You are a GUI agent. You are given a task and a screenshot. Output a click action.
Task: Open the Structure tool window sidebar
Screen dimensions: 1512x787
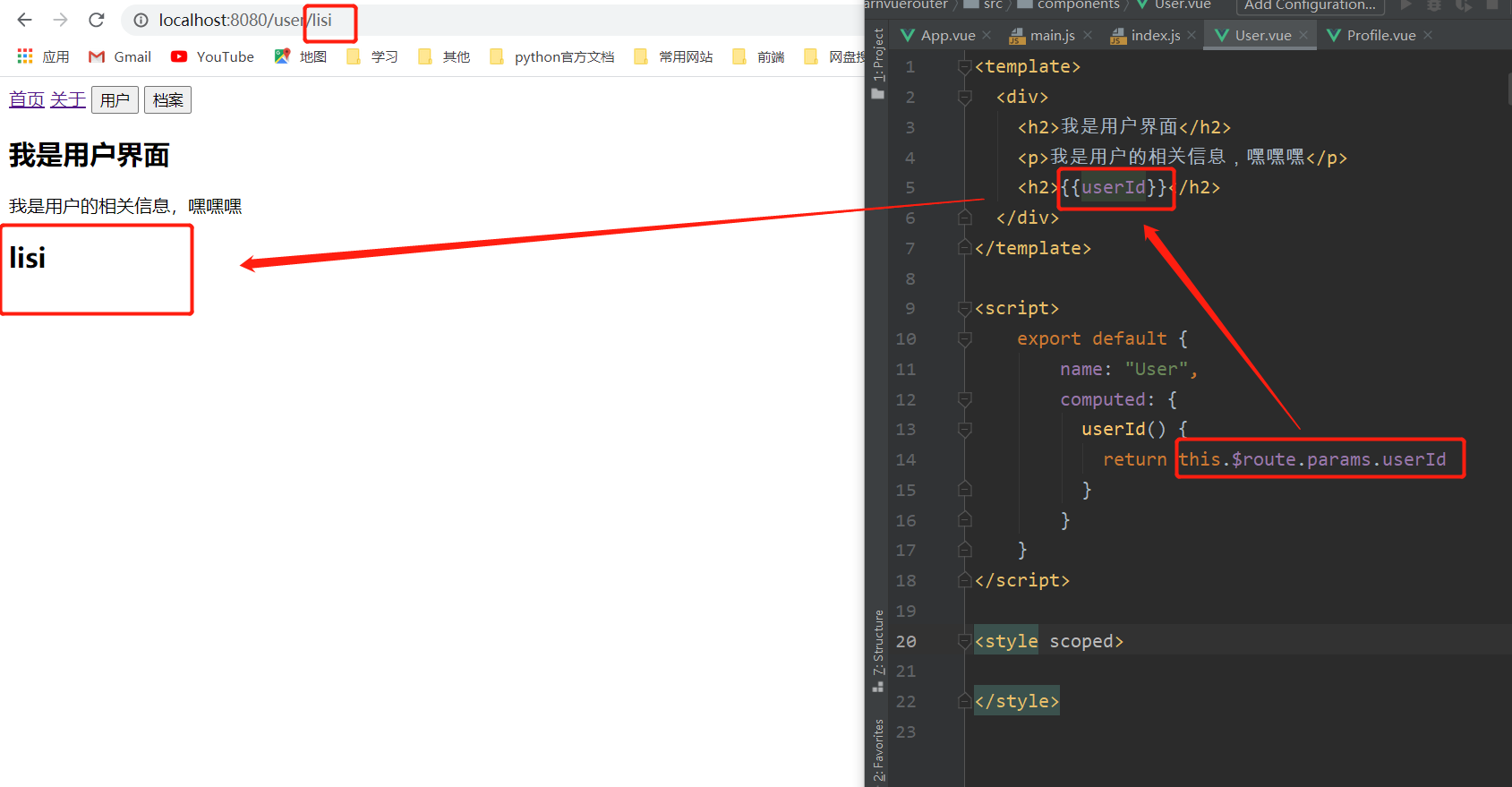coord(878,651)
